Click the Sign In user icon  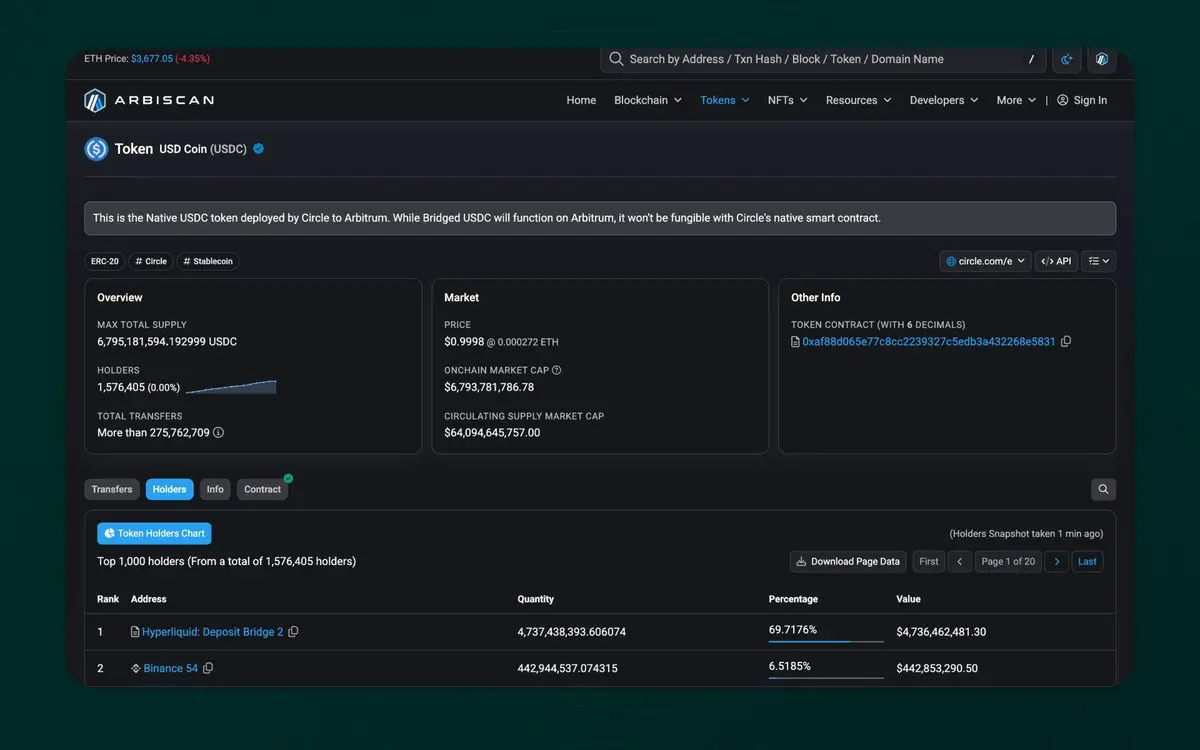[x=1063, y=100]
